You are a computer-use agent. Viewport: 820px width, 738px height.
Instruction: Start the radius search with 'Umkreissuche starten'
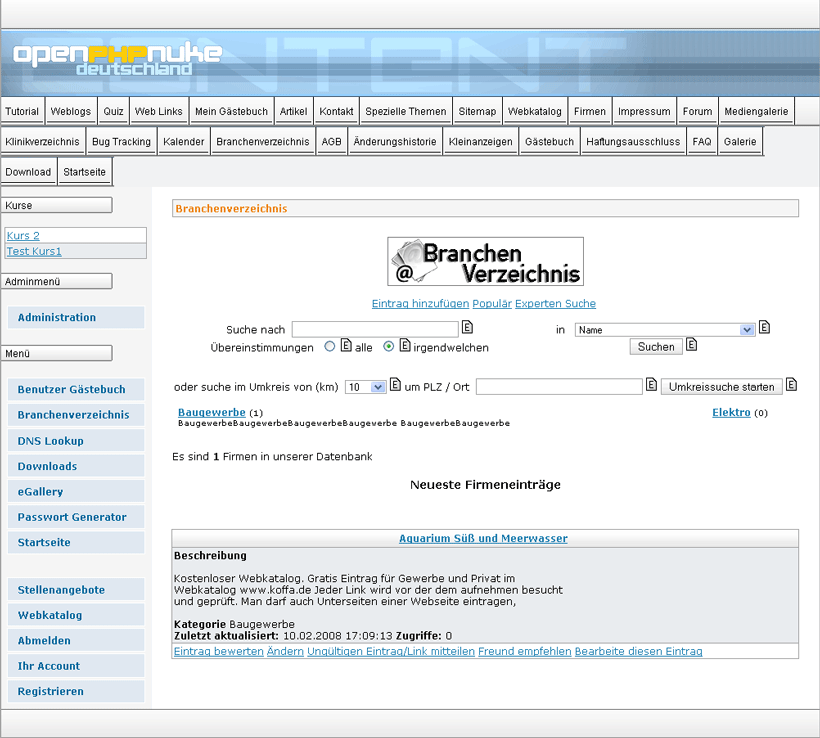[x=721, y=387]
